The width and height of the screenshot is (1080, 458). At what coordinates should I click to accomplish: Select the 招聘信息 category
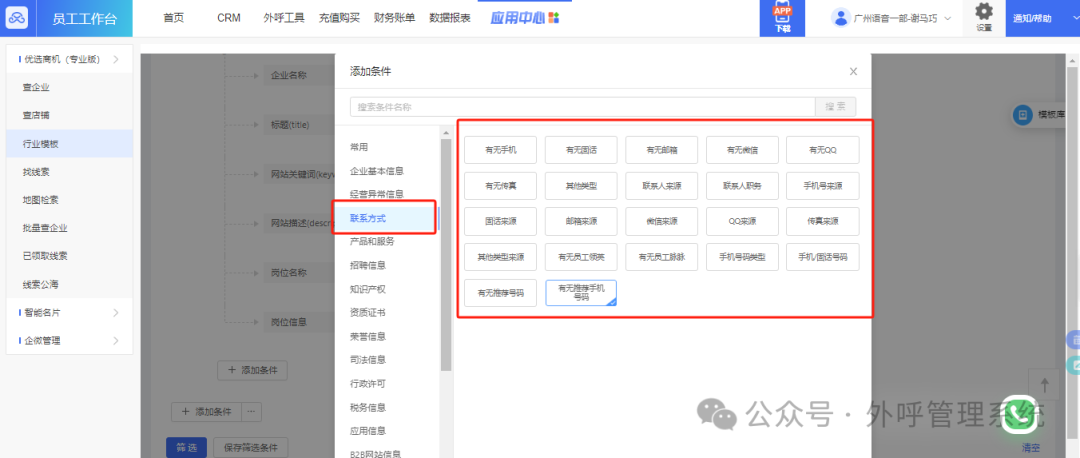coord(368,265)
